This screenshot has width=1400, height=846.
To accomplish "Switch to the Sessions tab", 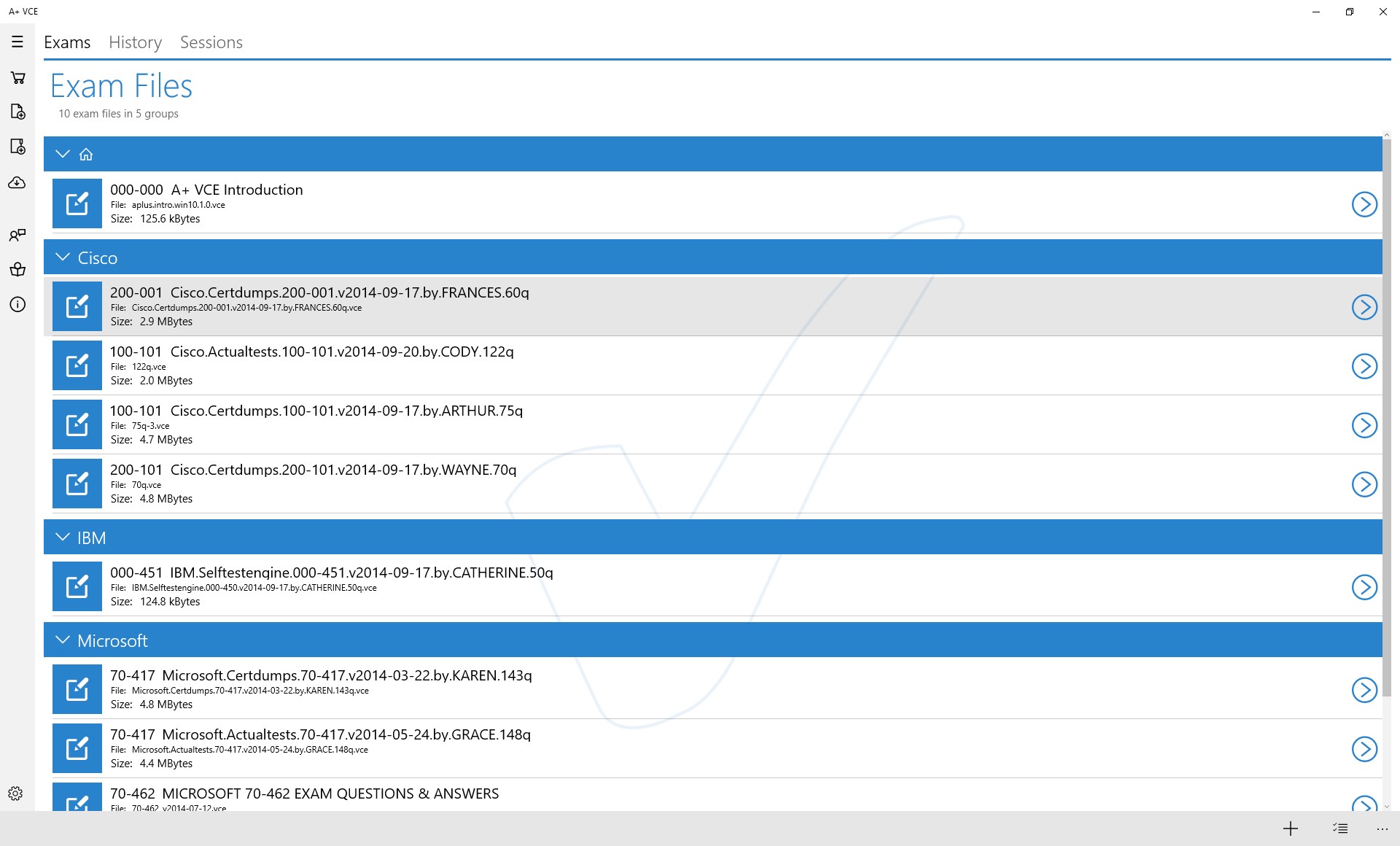I will click(x=211, y=42).
